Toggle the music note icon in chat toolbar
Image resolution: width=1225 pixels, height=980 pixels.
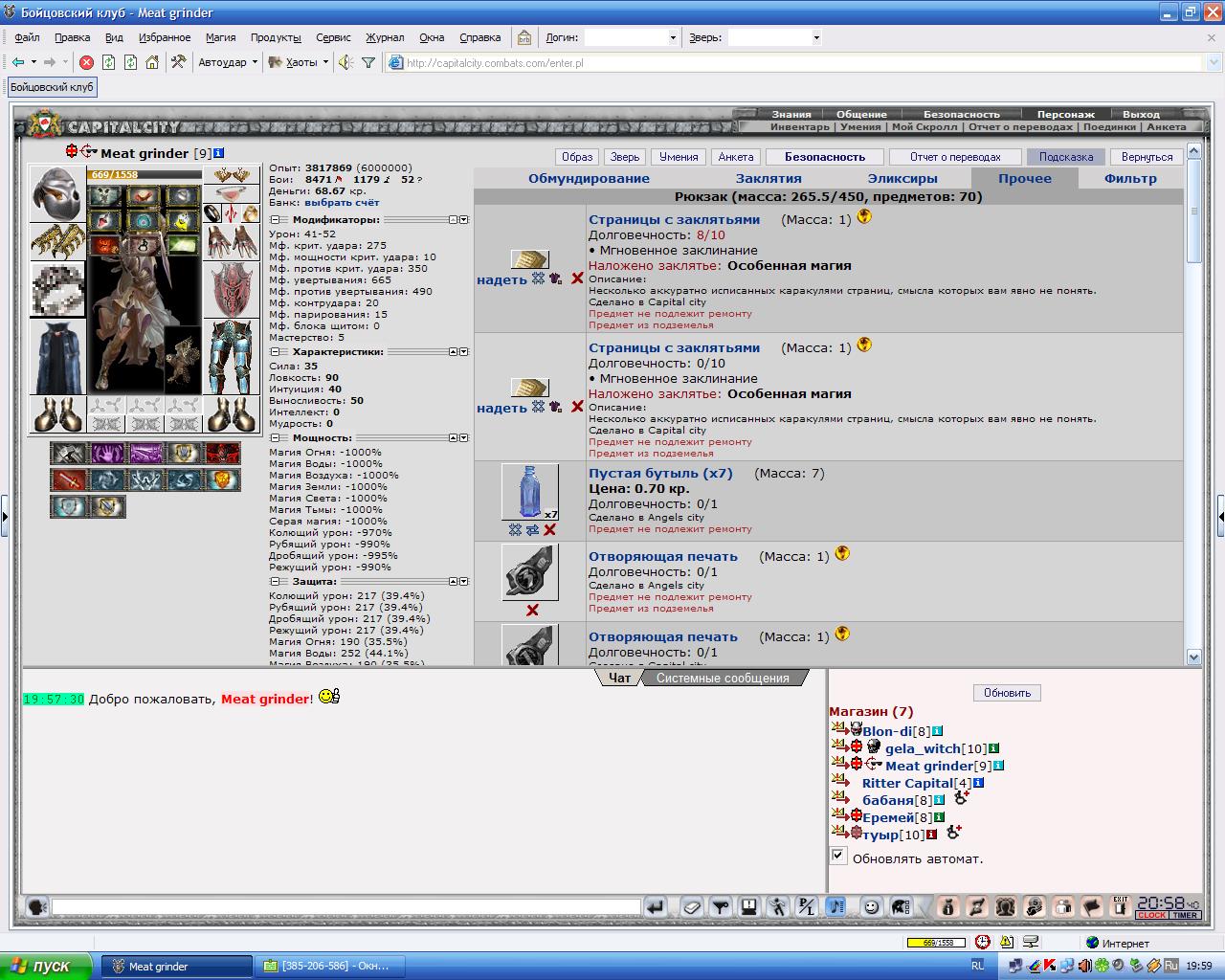835,906
